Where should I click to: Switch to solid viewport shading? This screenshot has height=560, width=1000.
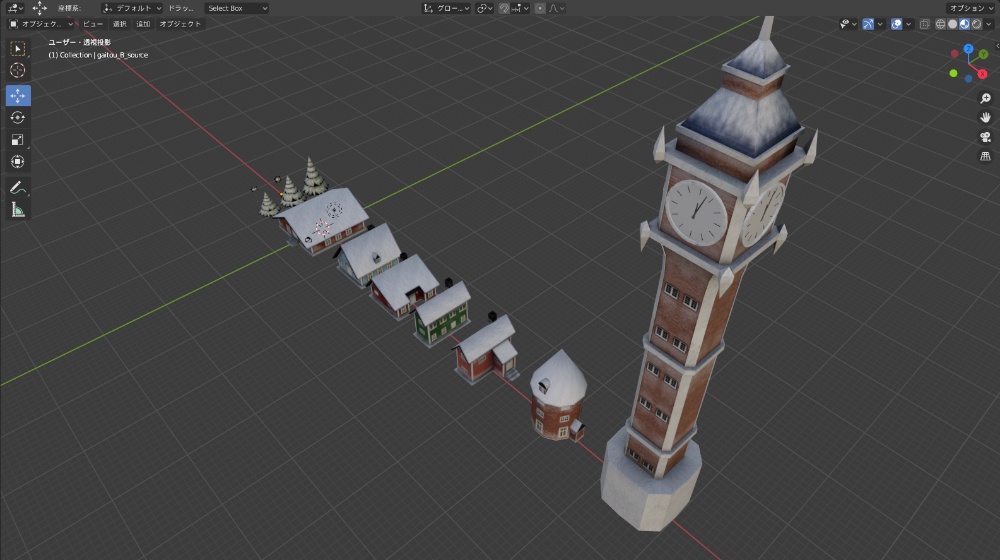[952, 24]
